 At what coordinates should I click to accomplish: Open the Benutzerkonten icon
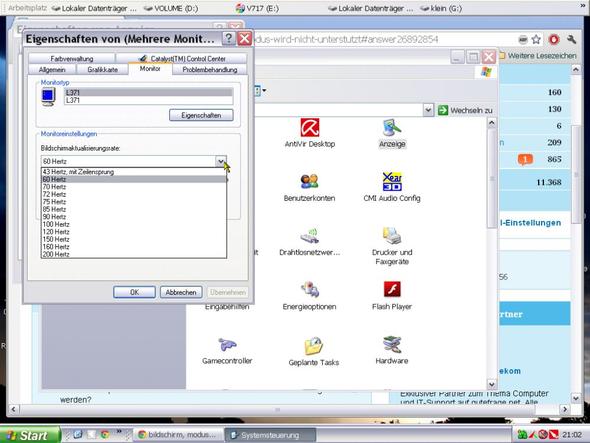pos(309,187)
